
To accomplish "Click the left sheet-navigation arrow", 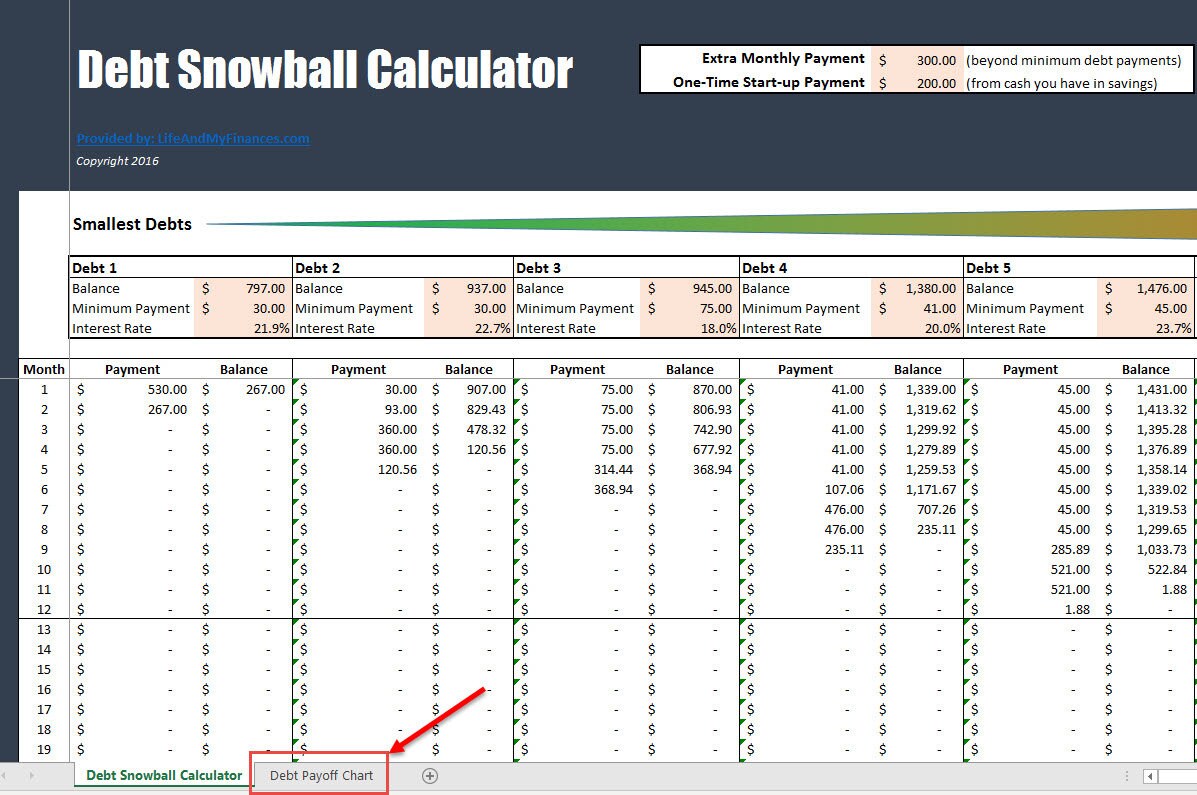I will point(8,775).
